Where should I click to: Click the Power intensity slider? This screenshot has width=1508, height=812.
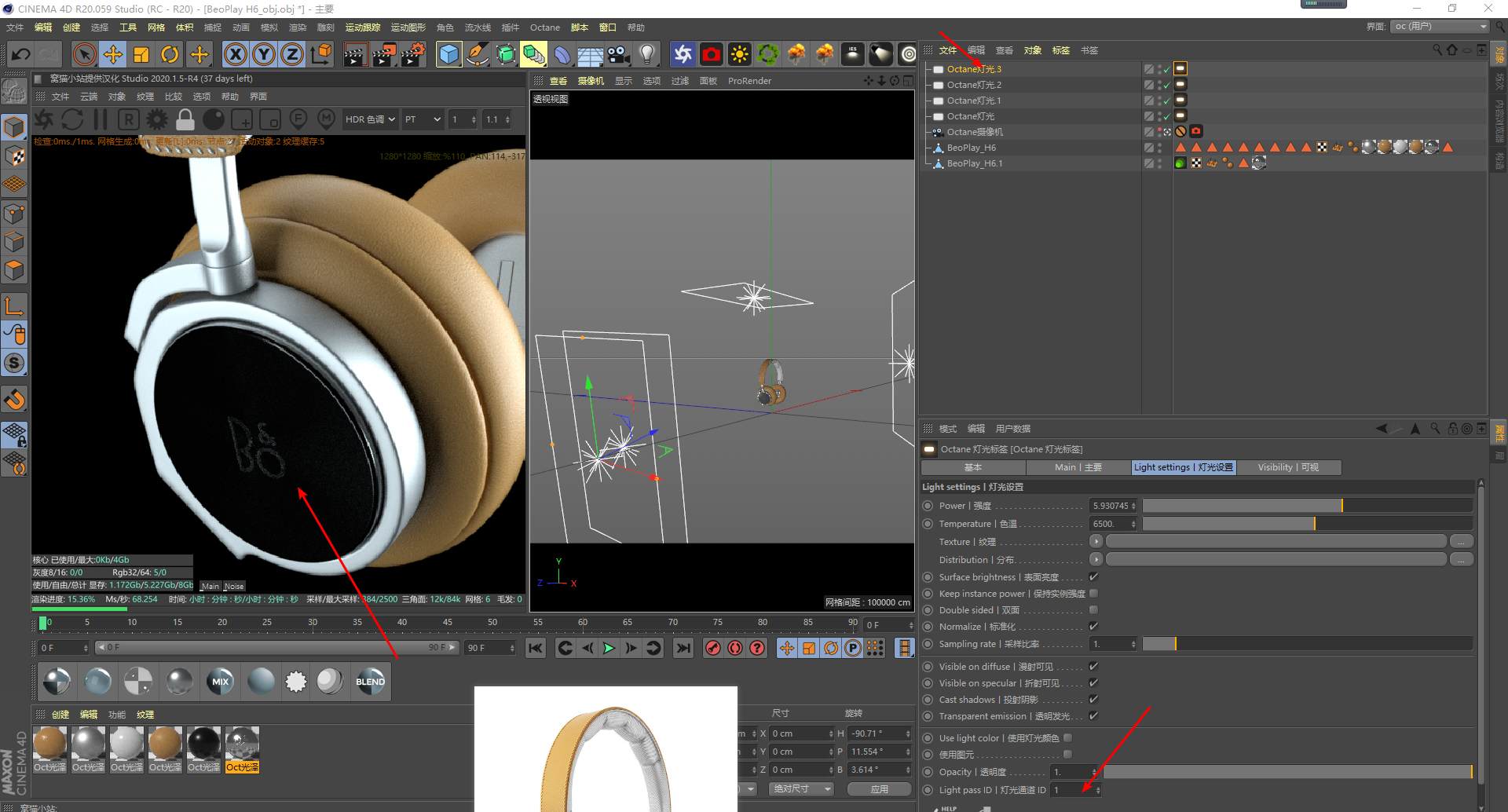1307,506
